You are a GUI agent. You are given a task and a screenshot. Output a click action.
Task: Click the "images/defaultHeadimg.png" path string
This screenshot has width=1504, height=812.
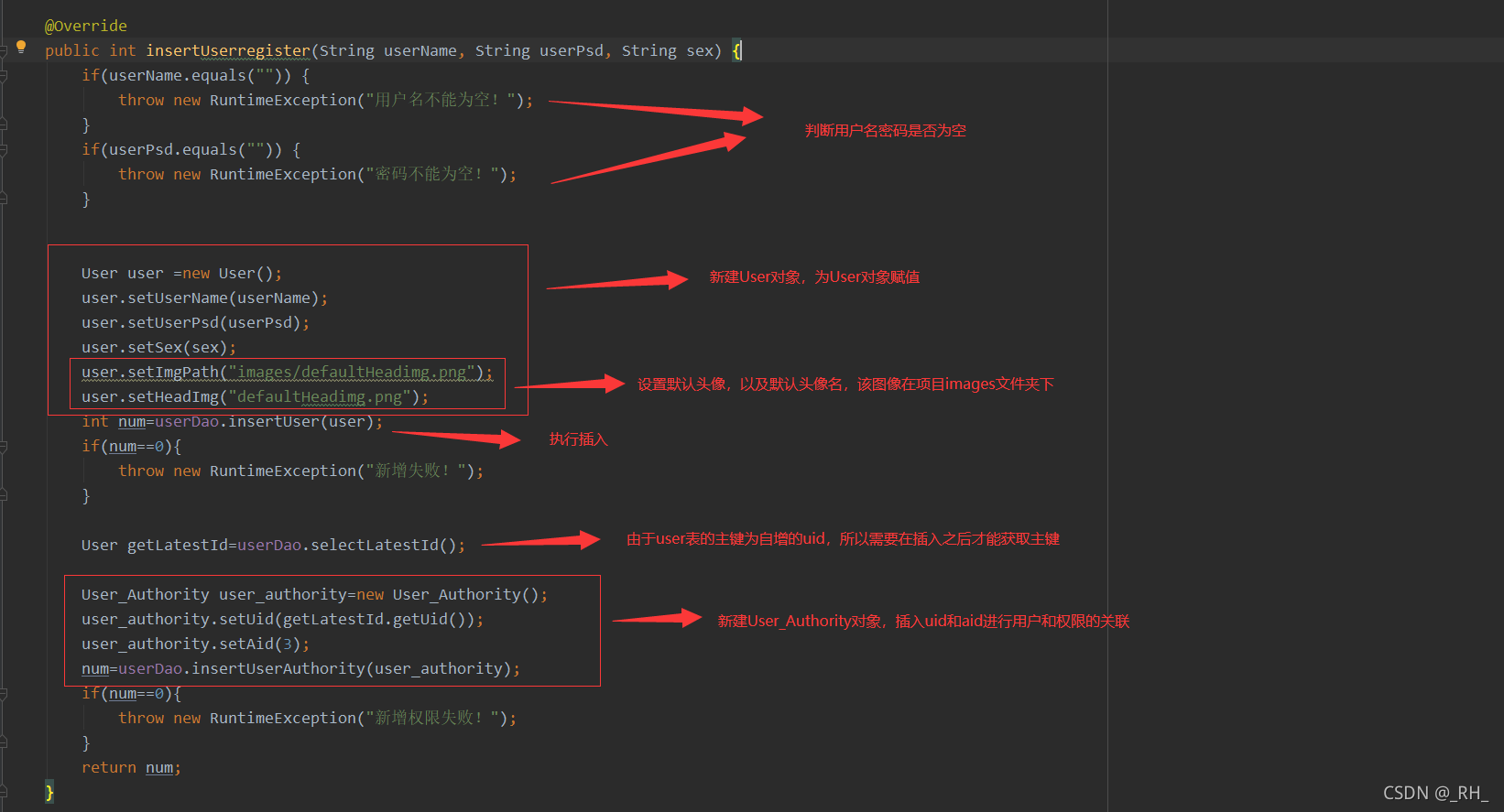click(x=352, y=372)
